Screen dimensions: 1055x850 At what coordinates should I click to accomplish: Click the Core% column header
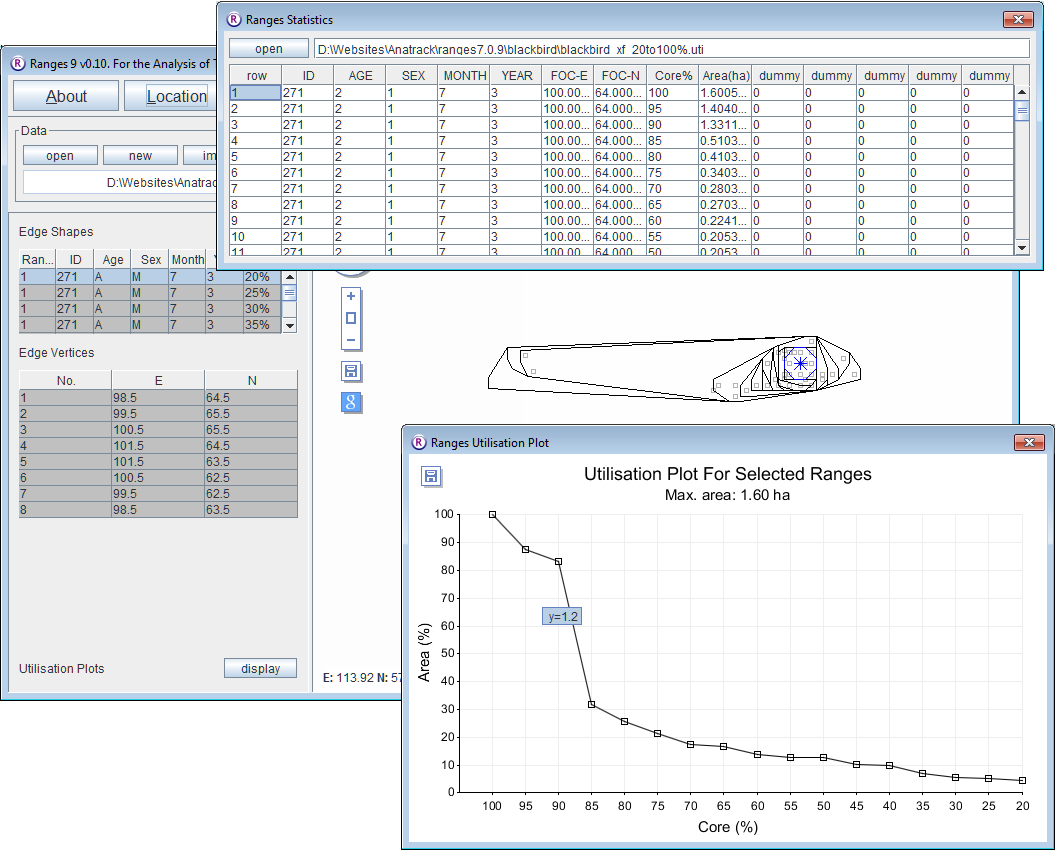671,75
